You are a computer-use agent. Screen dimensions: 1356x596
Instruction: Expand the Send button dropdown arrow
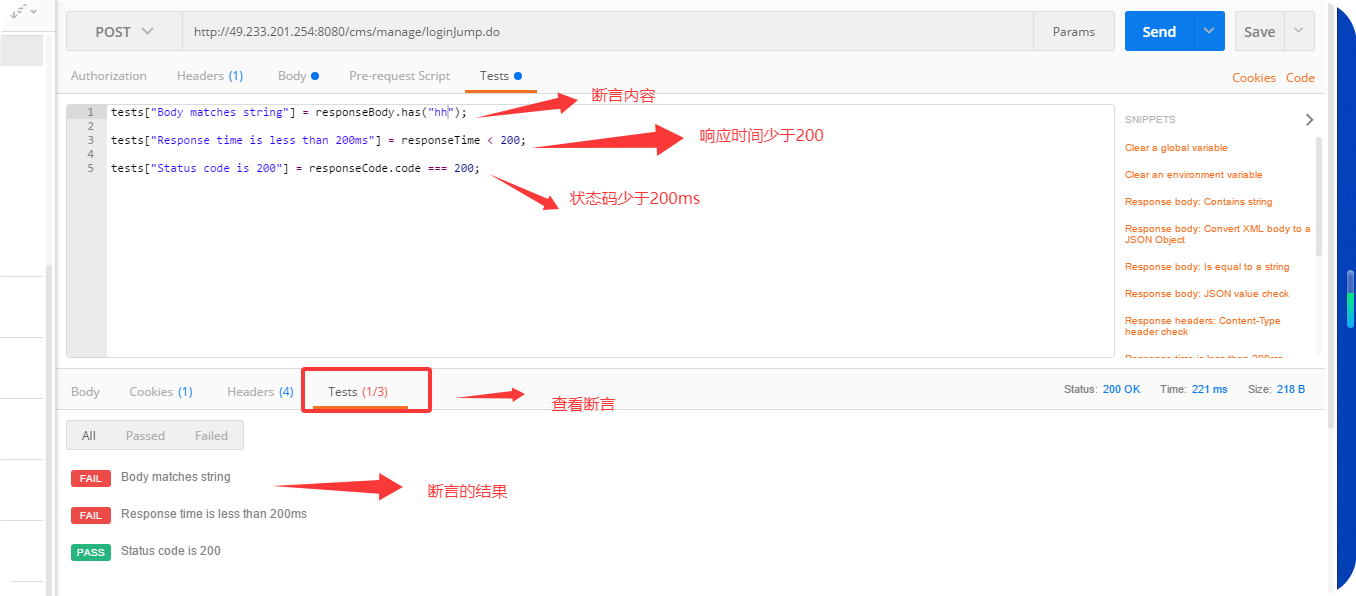pos(1209,32)
